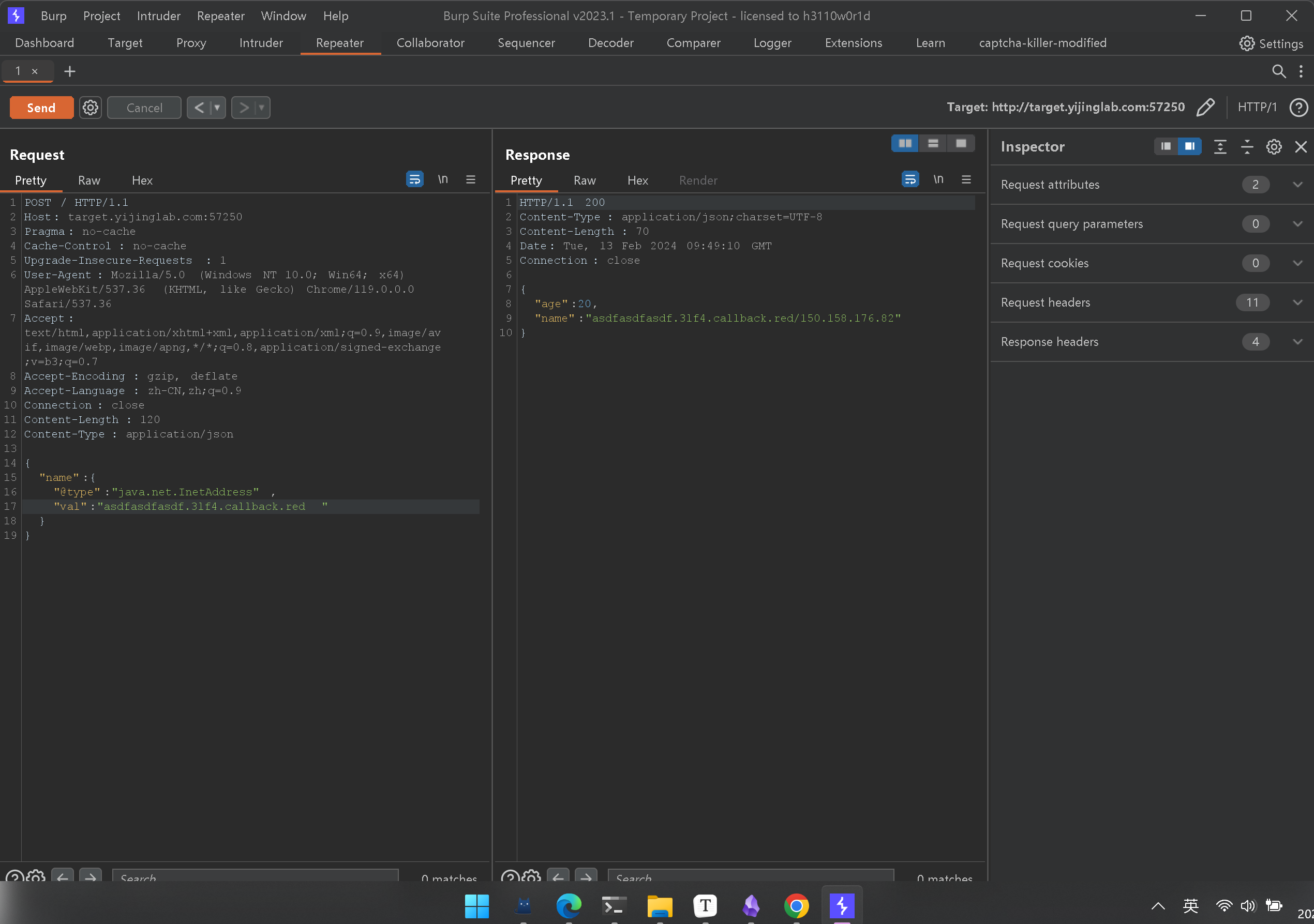Viewport: 1314px width, 924px height.
Task: Click the edit target pencil icon
Action: [x=1205, y=107]
